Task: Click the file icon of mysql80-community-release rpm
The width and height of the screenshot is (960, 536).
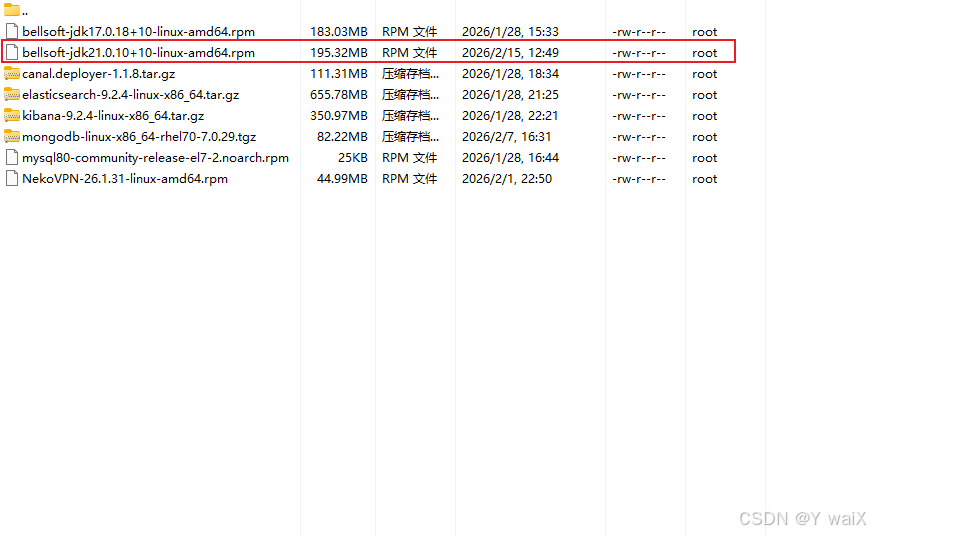Action: pos(12,157)
